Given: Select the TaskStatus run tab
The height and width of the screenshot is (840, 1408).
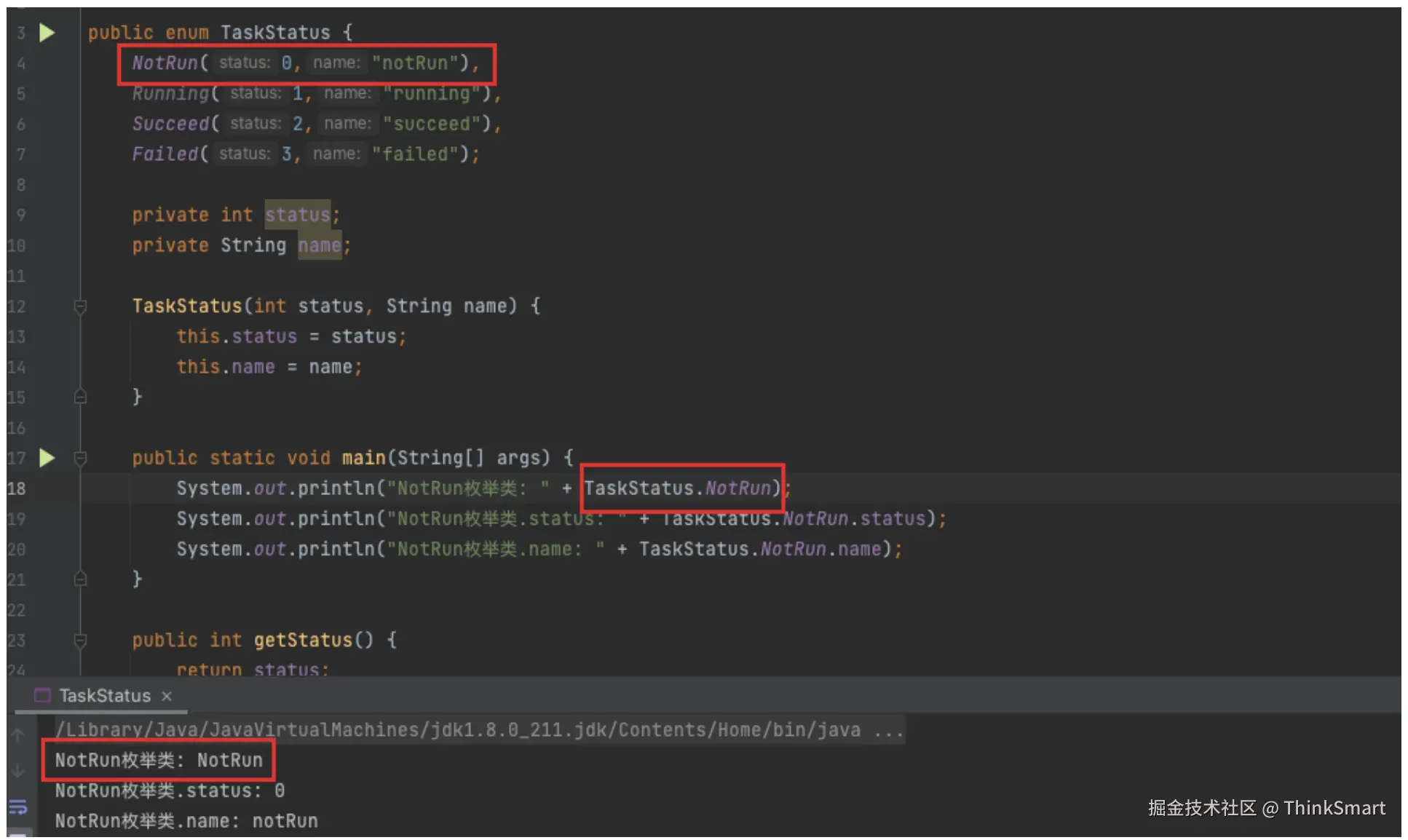Looking at the screenshot, I should point(105,696).
